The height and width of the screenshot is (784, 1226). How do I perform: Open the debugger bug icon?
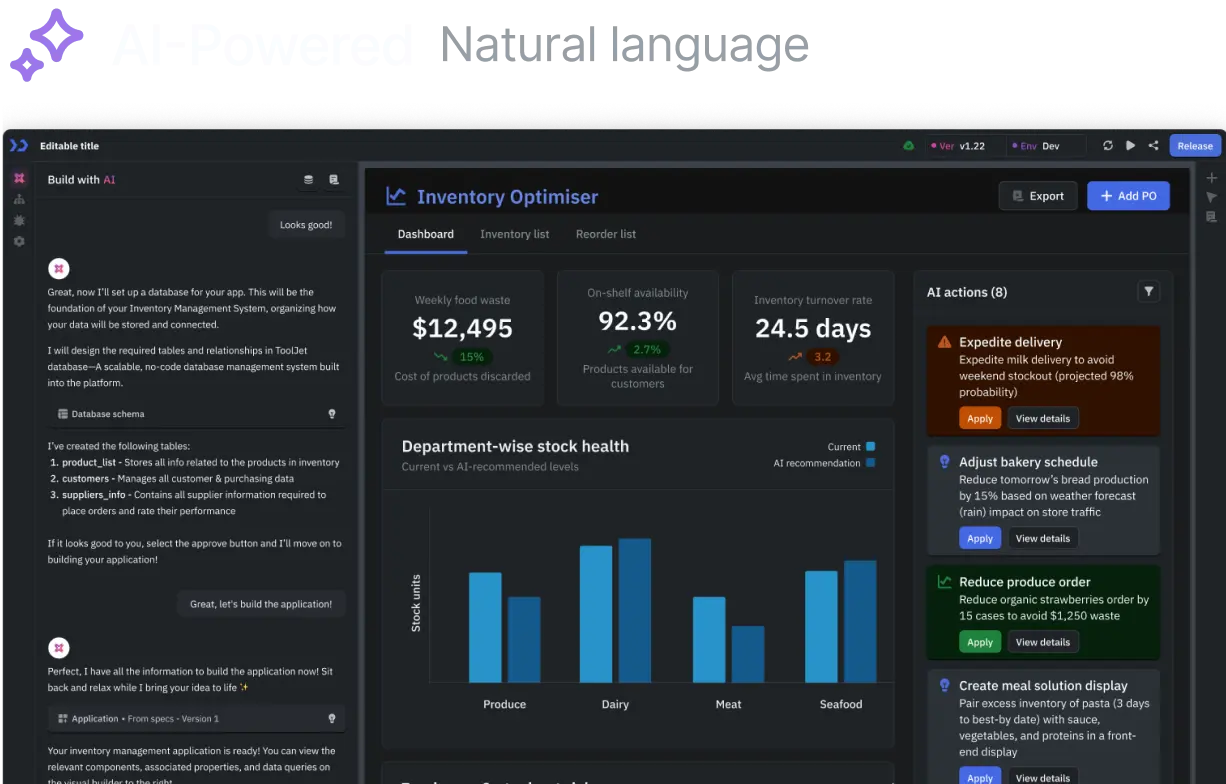point(18,220)
